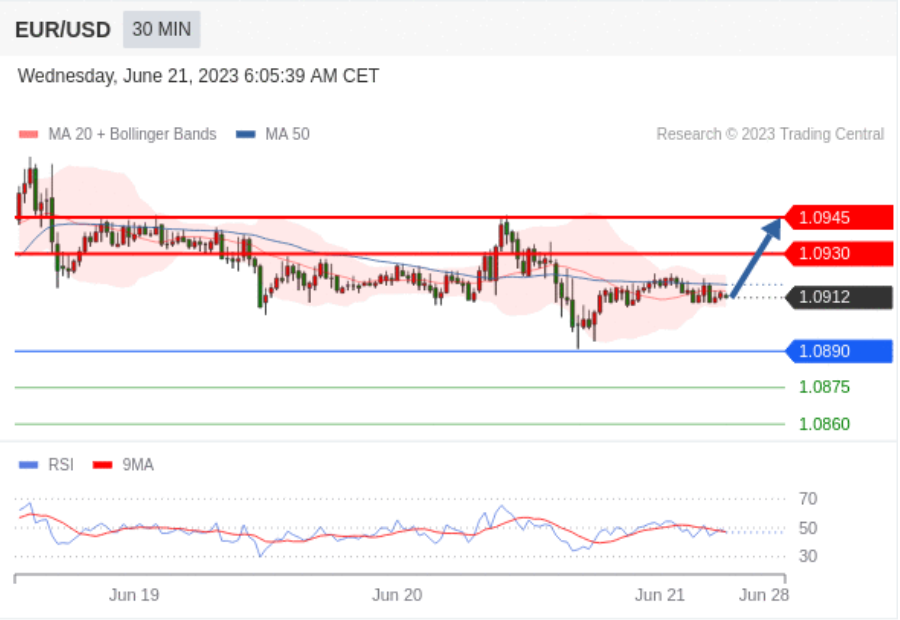Toggle the MA 20 + Bollinger Bands legend

click(x=118, y=134)
